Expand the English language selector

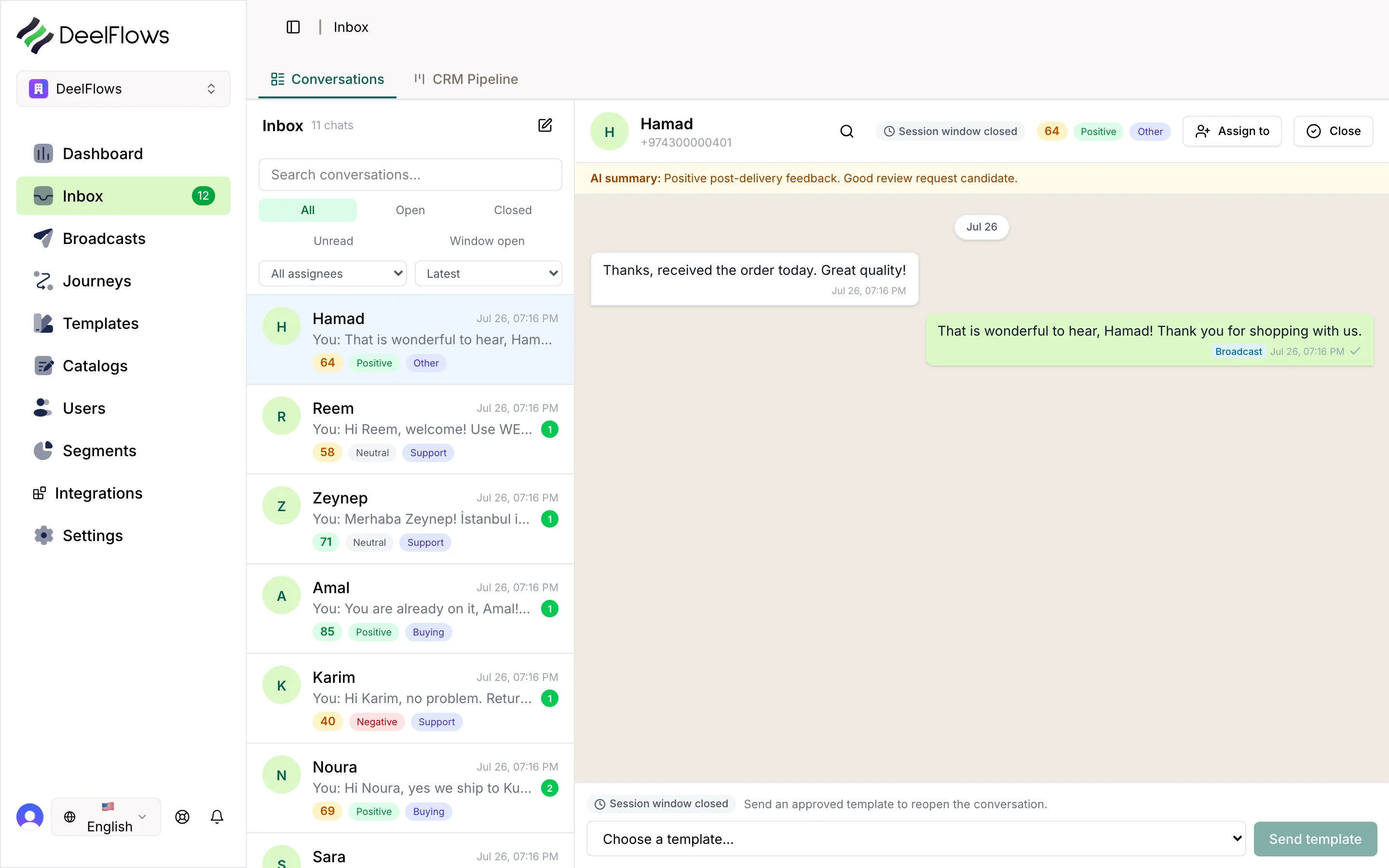pos(106,816)
